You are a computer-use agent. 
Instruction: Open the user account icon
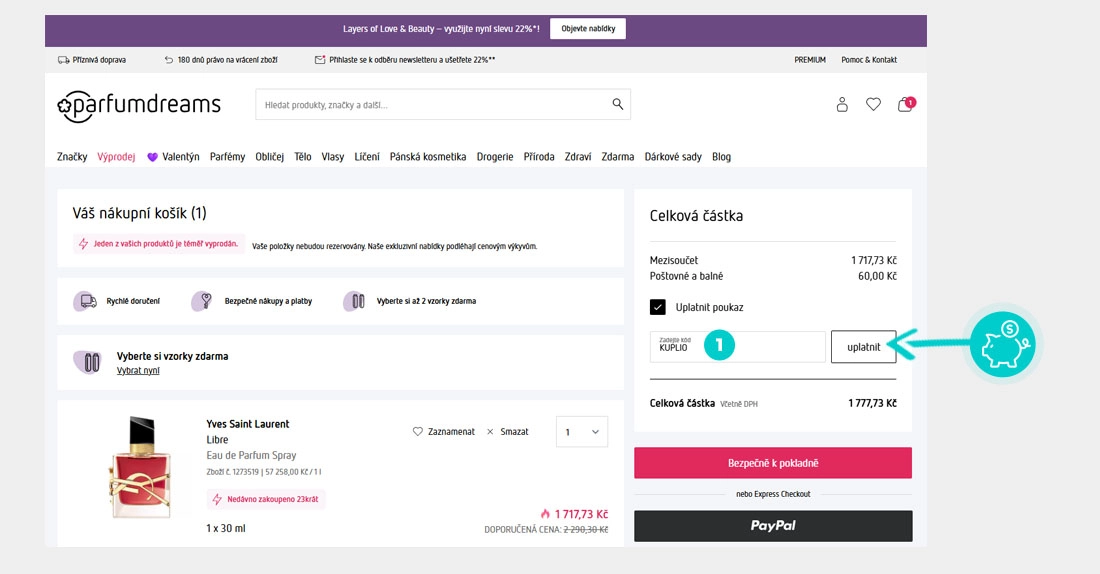tap(842, 105)
